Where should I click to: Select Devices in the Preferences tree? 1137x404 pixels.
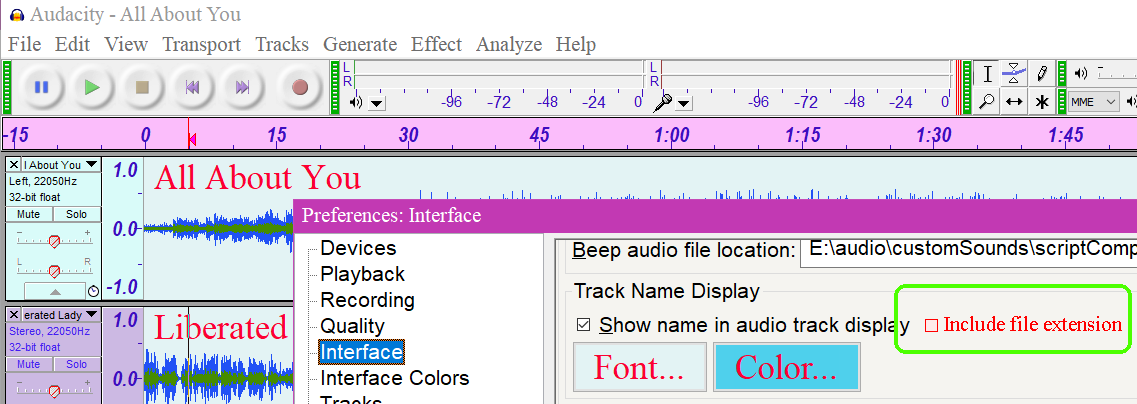point(358,248)
